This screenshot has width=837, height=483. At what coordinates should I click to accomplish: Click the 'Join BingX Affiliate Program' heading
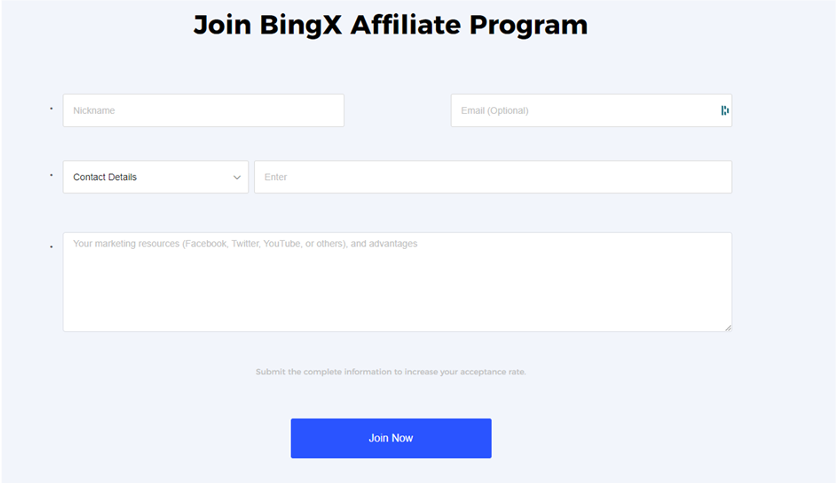[x=391, y=25]
